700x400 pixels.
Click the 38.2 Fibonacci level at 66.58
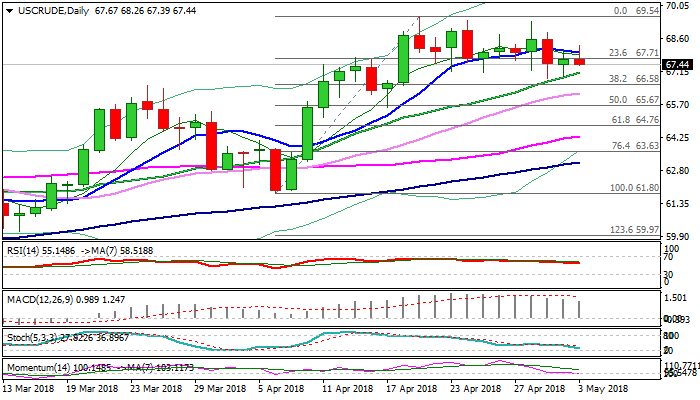(632, 78)
